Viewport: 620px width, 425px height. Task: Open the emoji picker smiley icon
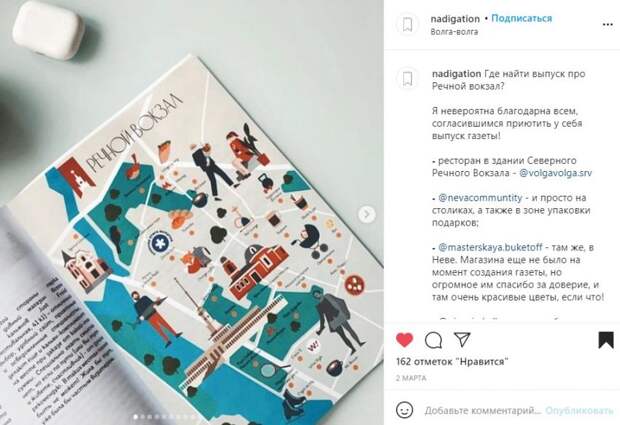click(405, 410)
